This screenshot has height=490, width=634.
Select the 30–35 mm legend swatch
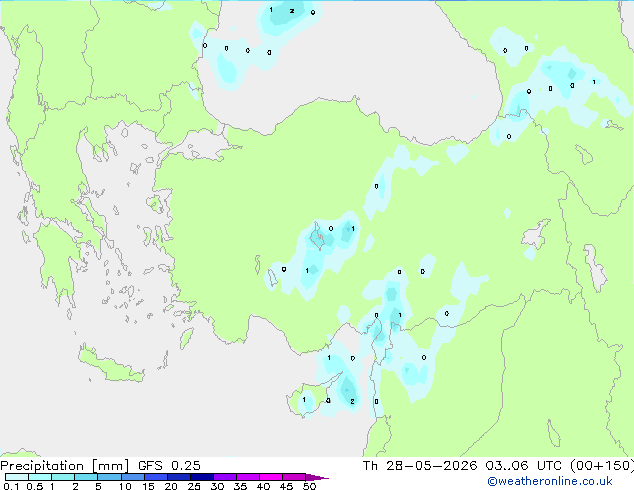pos(225,477)
